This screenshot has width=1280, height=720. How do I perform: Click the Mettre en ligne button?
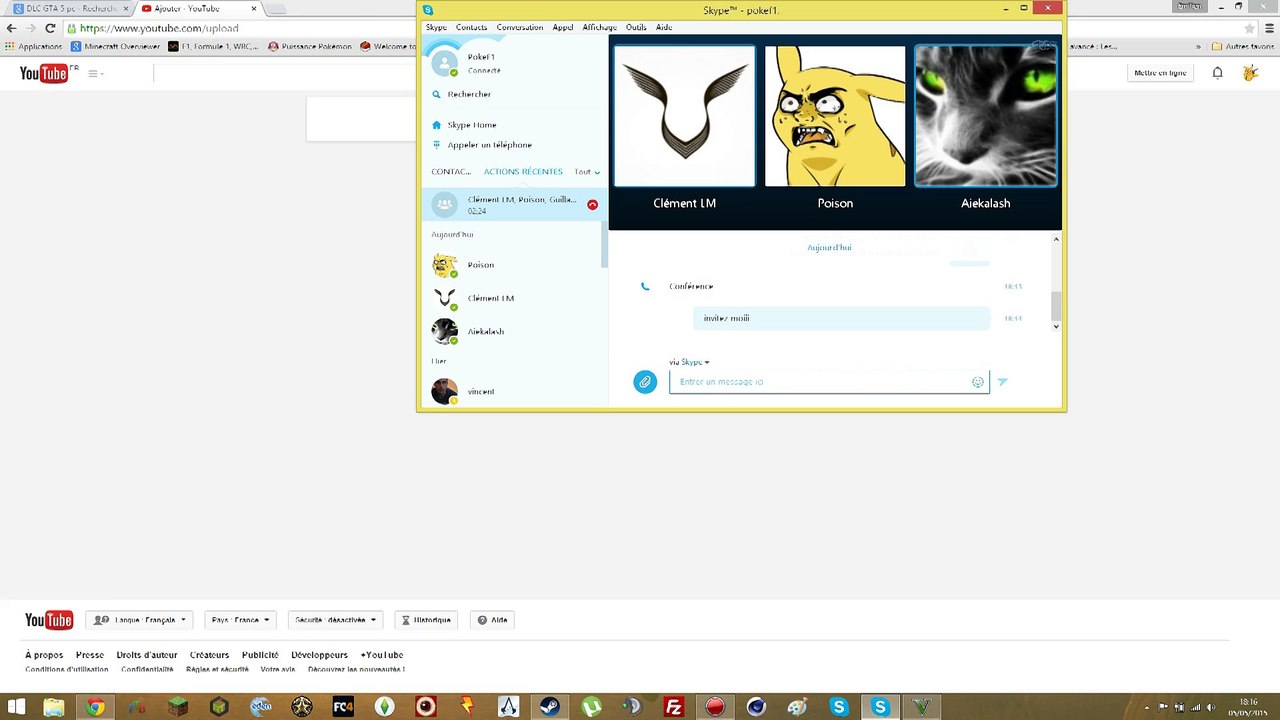[x=1160, y=73]
